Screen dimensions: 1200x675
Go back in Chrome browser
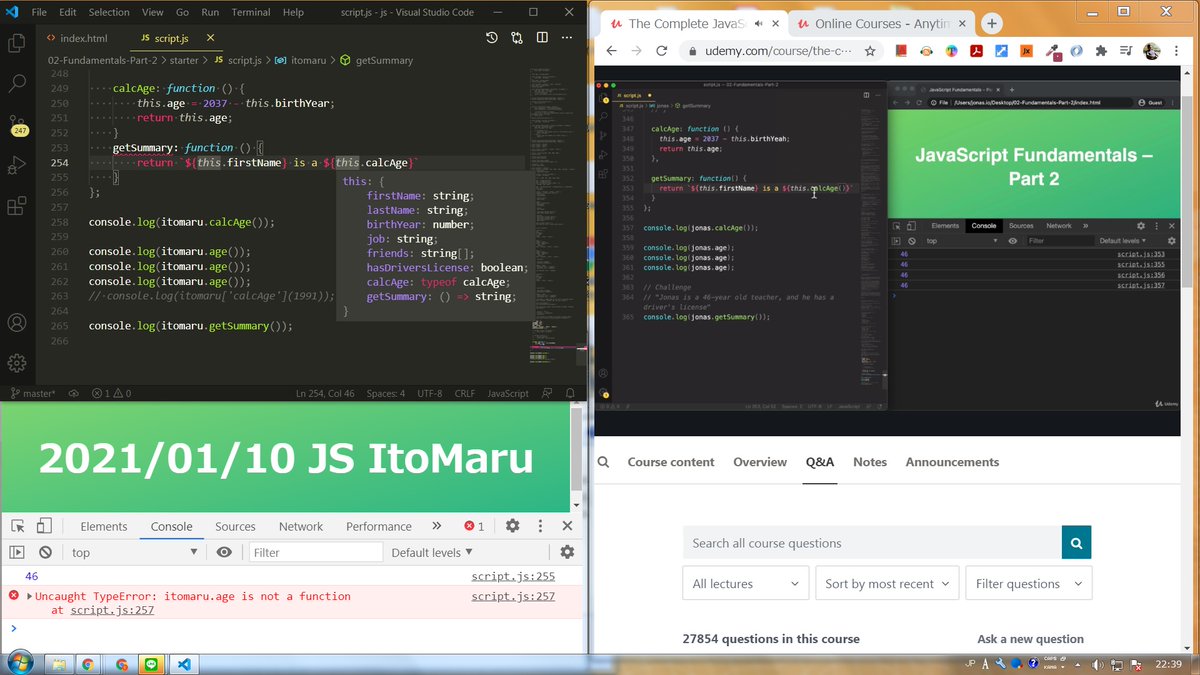click(x=611, y=51)
